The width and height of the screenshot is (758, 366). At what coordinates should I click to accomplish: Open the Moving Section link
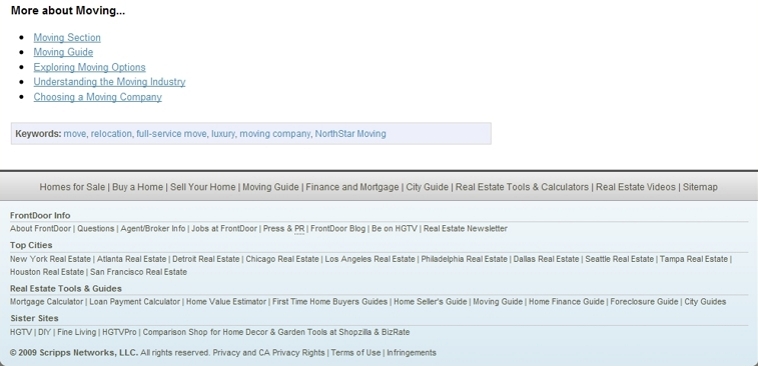(x=67, y=38)
